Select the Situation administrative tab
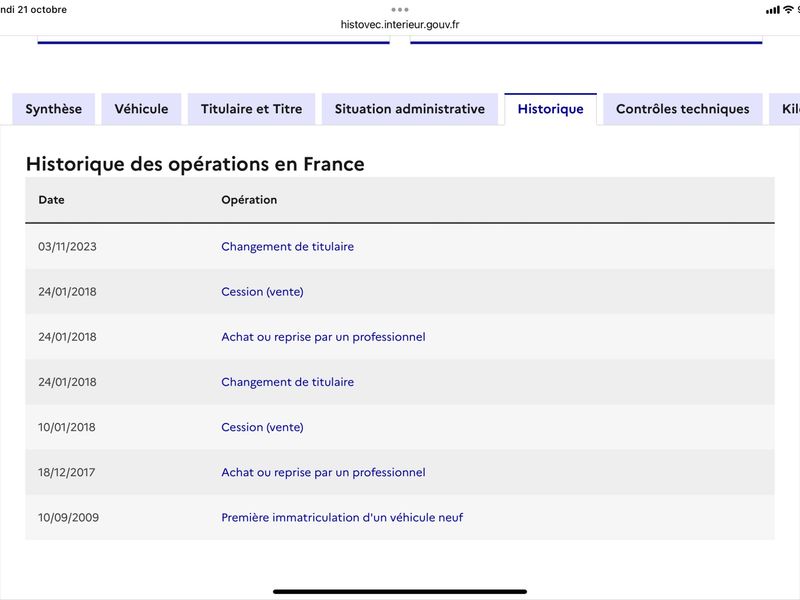The image size is (800, 600). tap(410, 109)
